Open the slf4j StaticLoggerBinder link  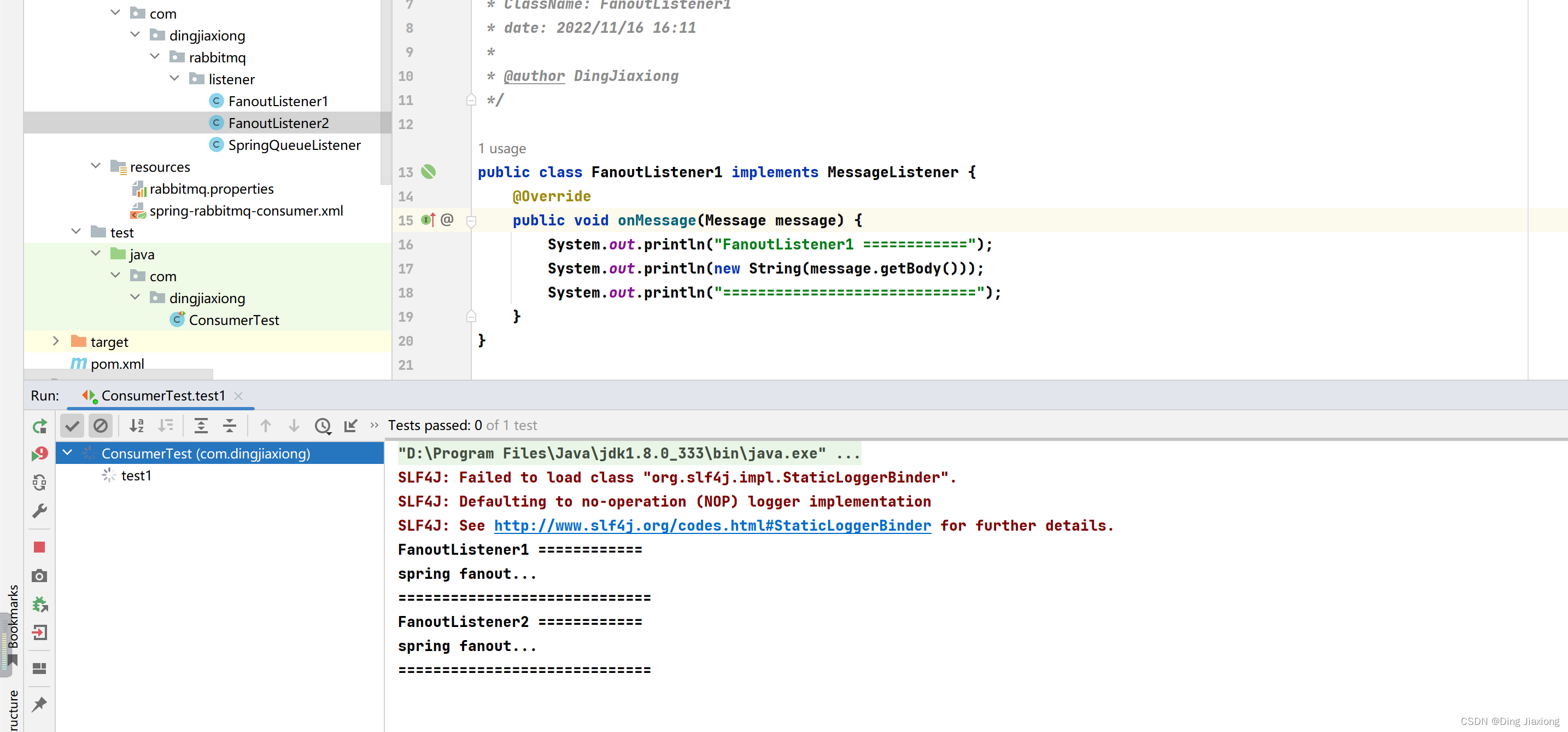(x=712, y=526)
